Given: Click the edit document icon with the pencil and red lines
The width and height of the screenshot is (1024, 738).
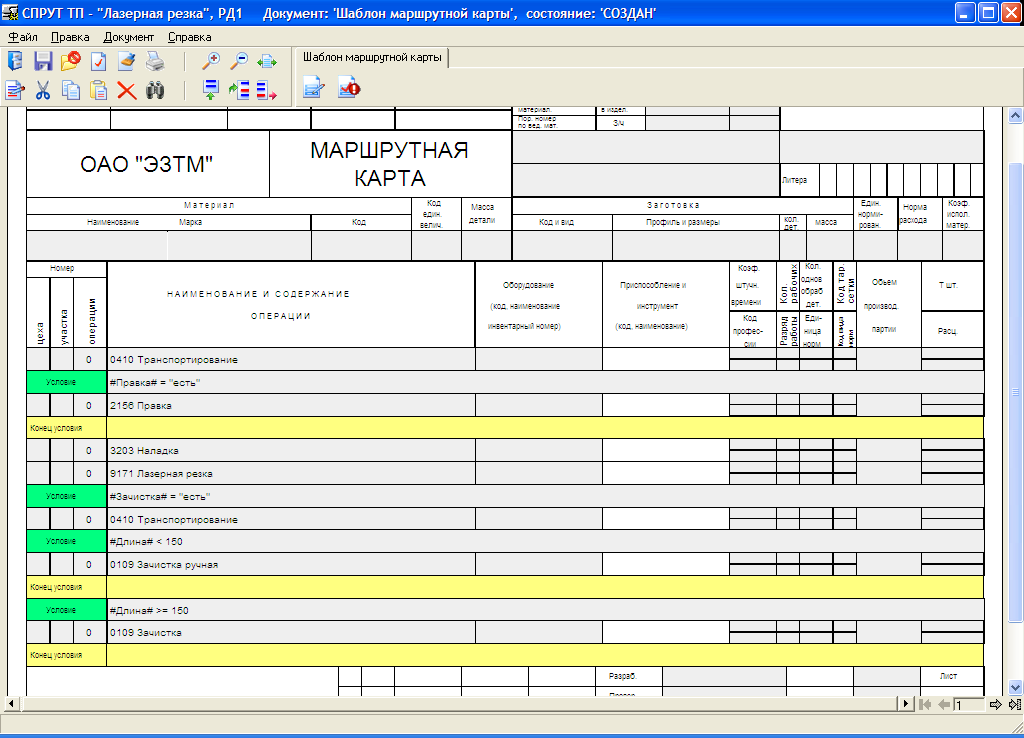Looking at the screenshot, I should (x=15, y=90).
